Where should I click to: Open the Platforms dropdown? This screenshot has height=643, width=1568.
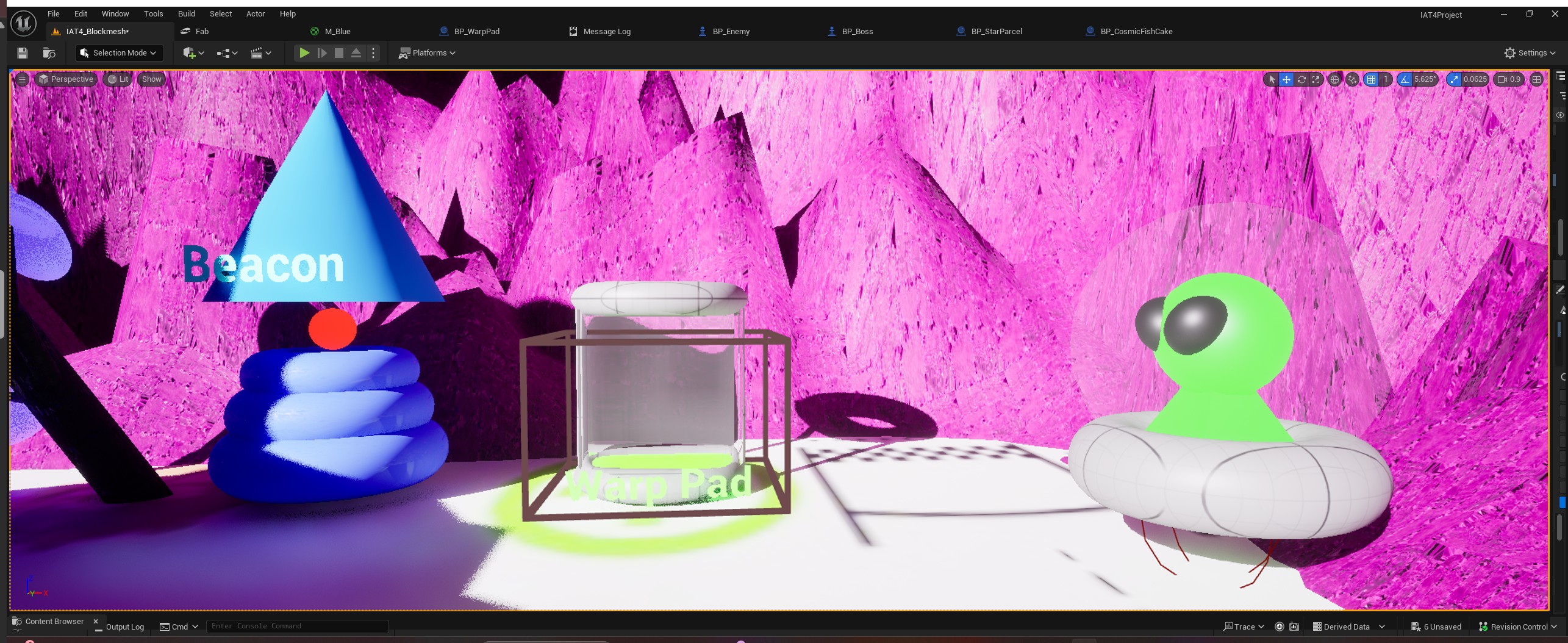[427, 53]
